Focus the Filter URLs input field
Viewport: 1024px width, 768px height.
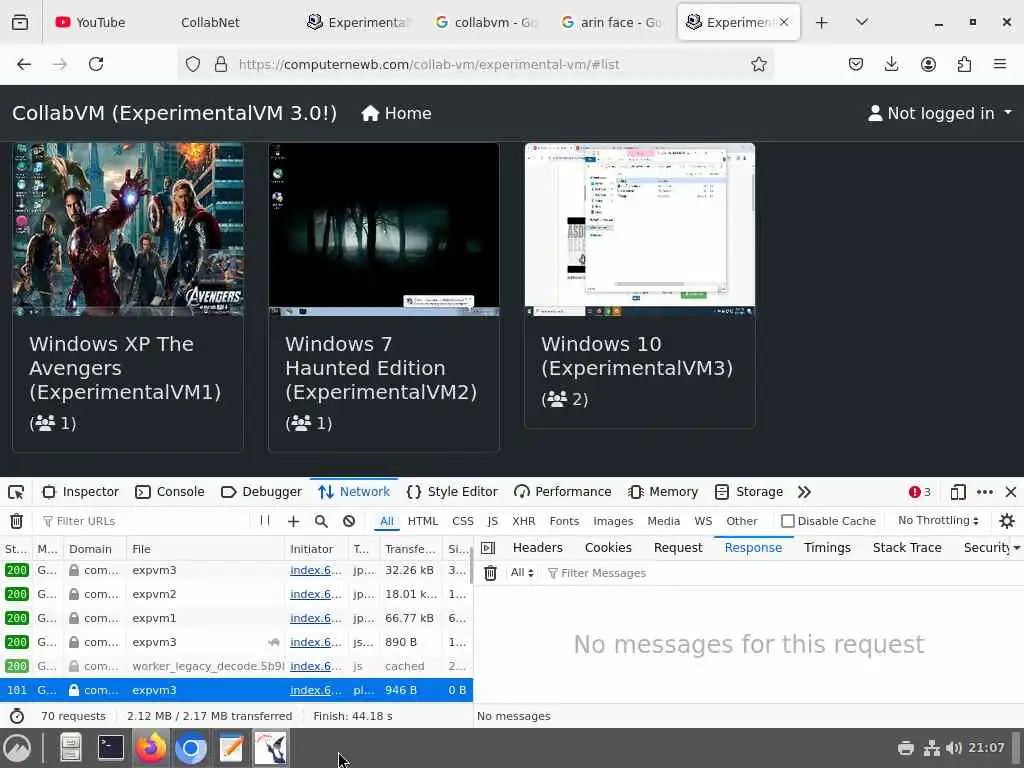(x=144, y=520)
